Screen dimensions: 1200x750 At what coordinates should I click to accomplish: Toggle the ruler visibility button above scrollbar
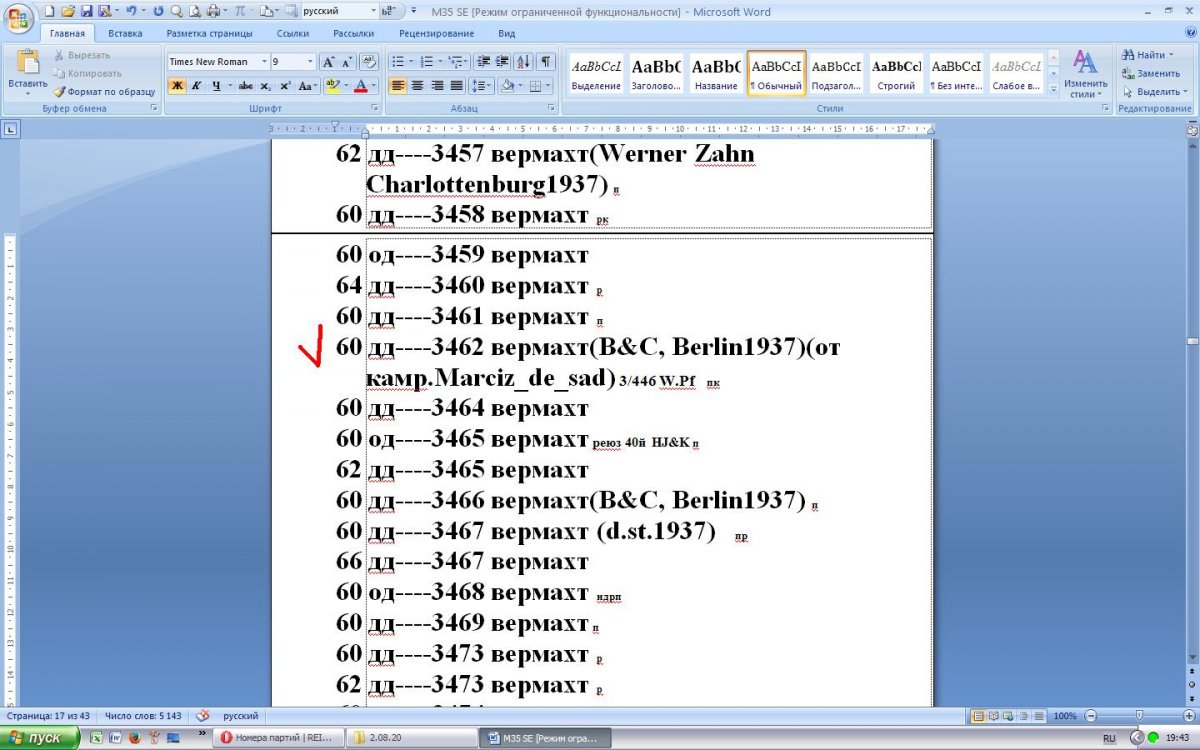(x=1192, y=129)
